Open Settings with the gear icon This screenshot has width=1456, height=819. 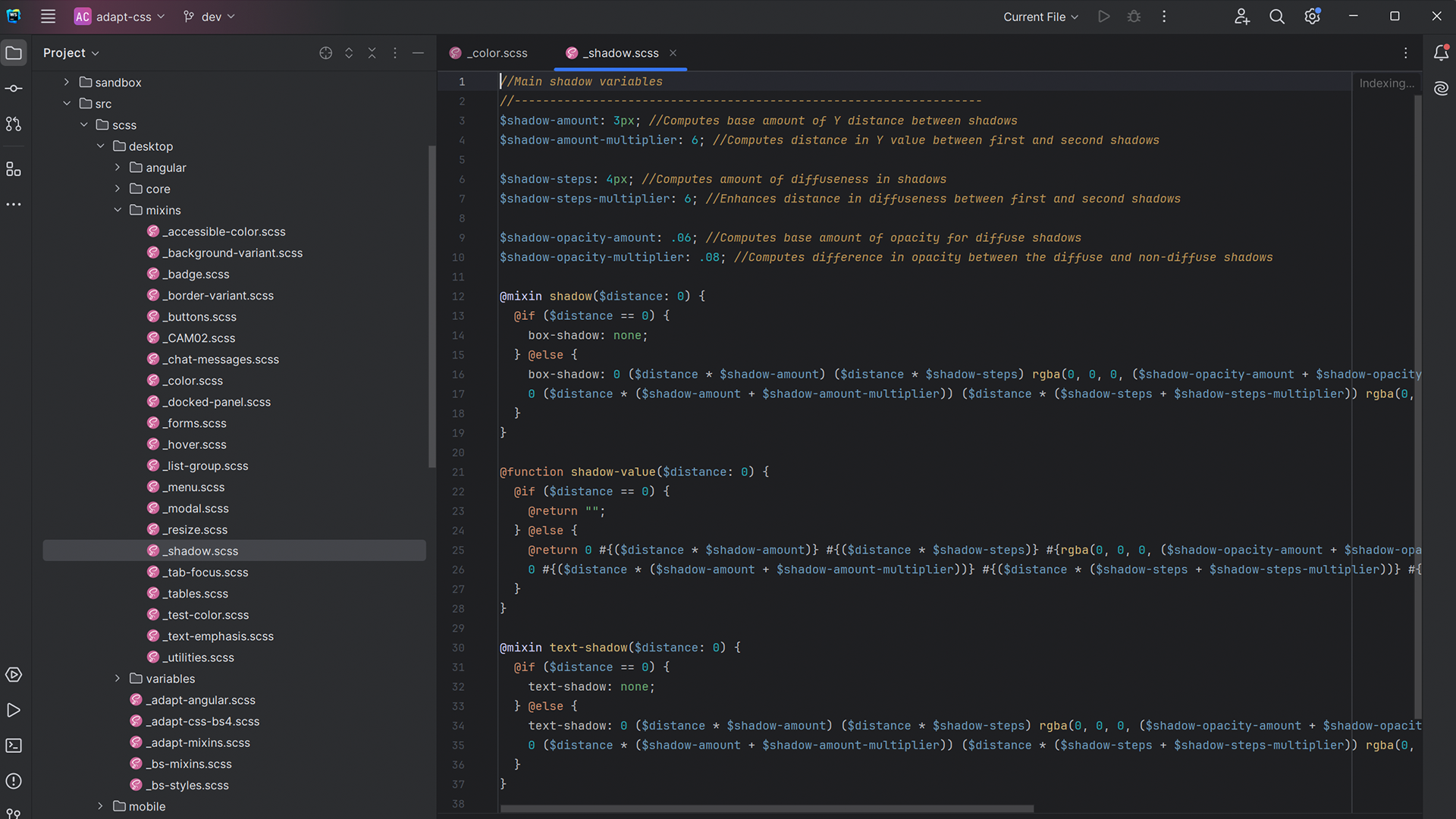(1312, 16)
